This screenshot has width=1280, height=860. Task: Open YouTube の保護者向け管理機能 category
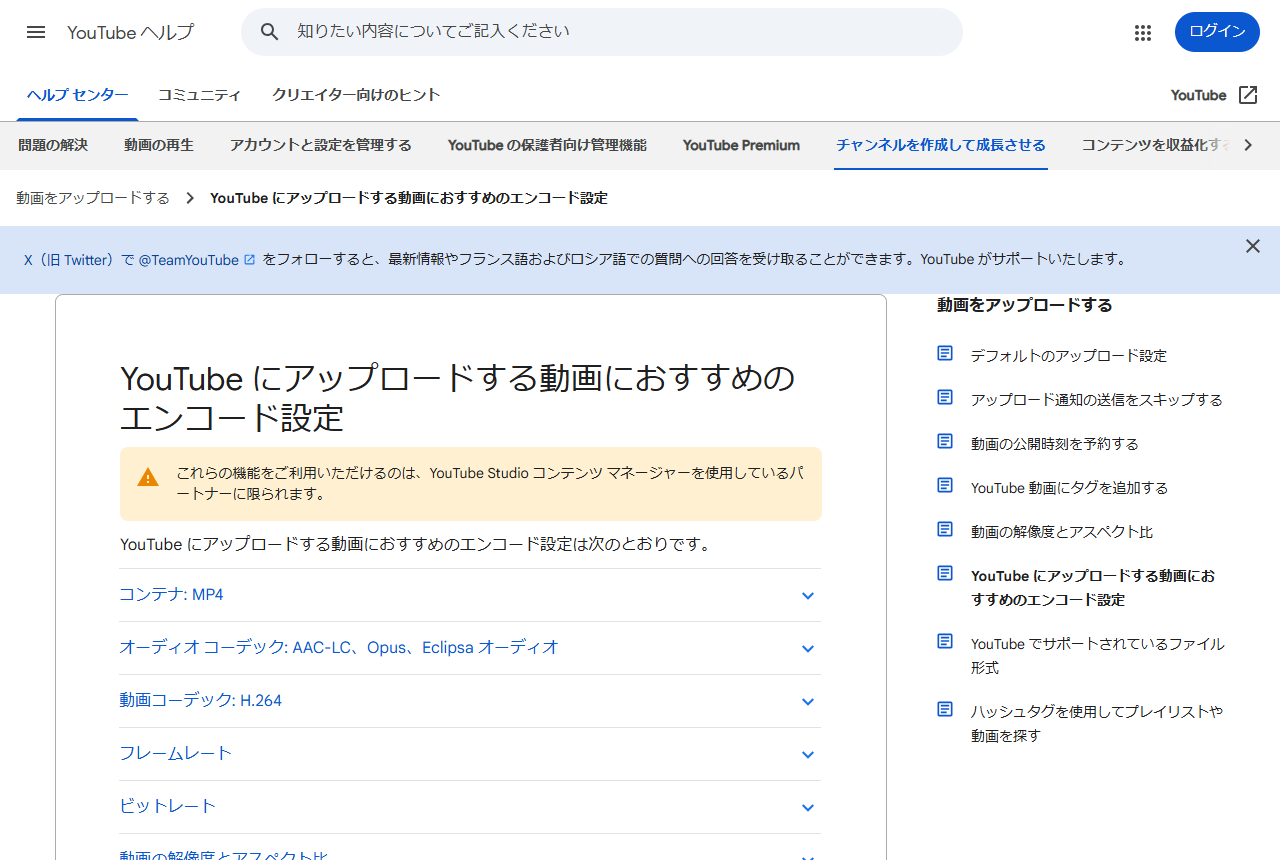click(547, 145)
